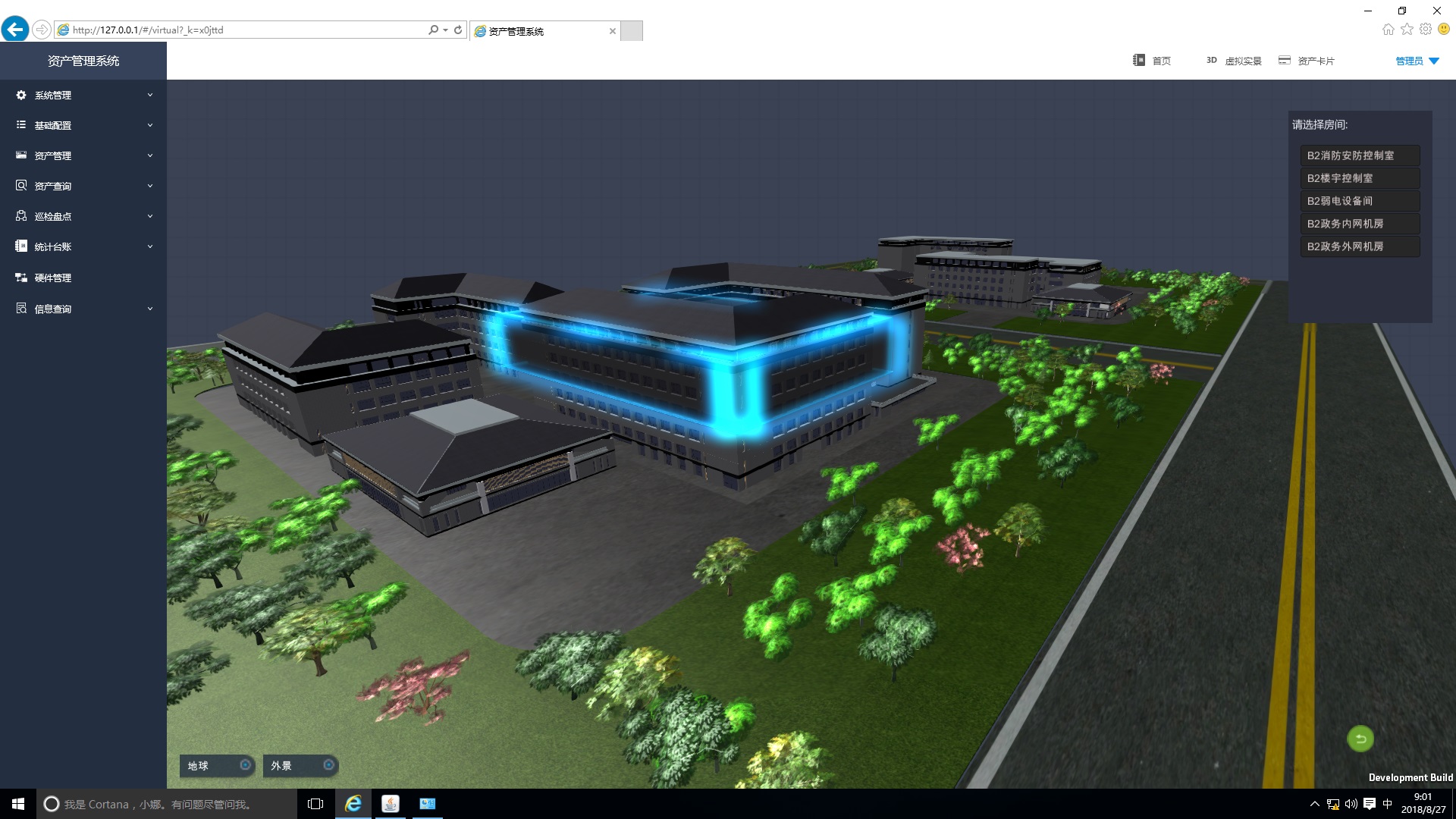Select room B2政务外网机房

1359,246
